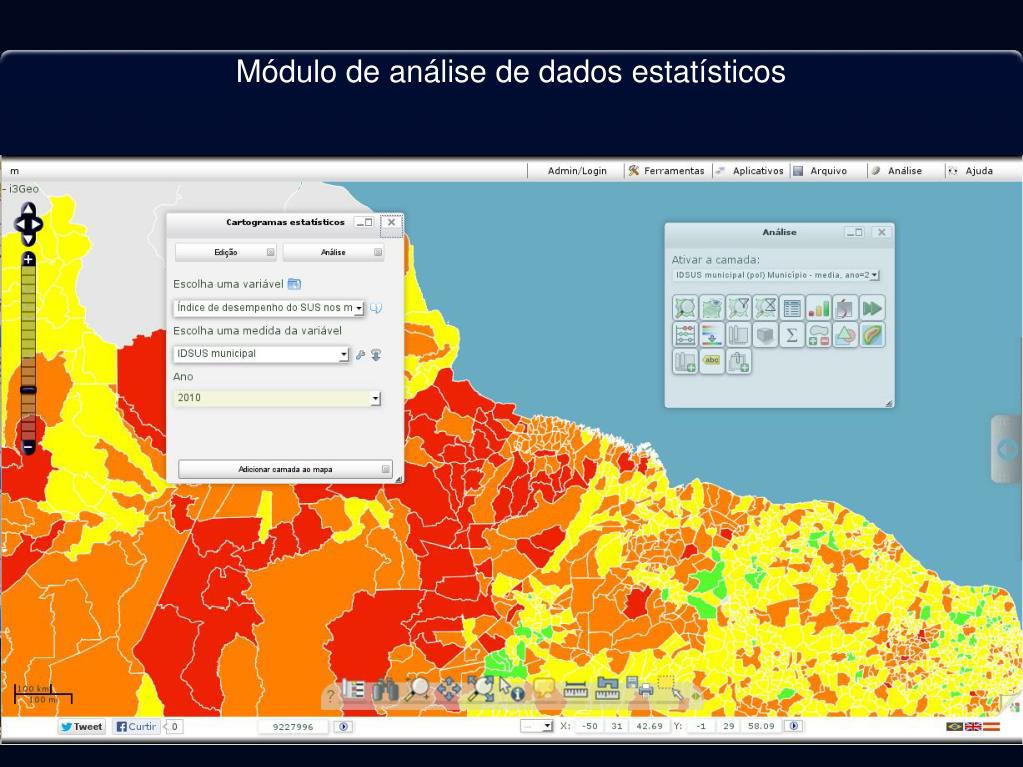The image size is (1023, 767).
Task: Click the Facebook Curtir button
Action: pyautogui.click(x=136, y=727)
